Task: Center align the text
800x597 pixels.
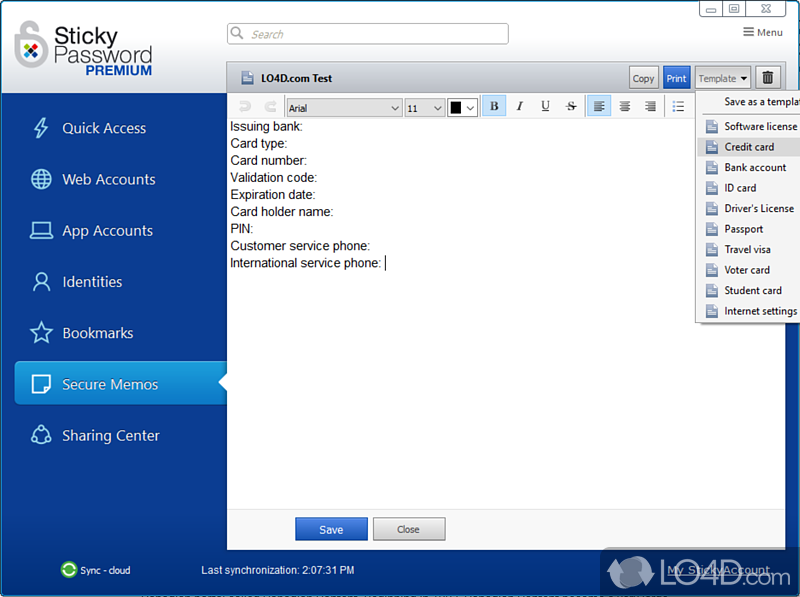Action: point(624,106)
